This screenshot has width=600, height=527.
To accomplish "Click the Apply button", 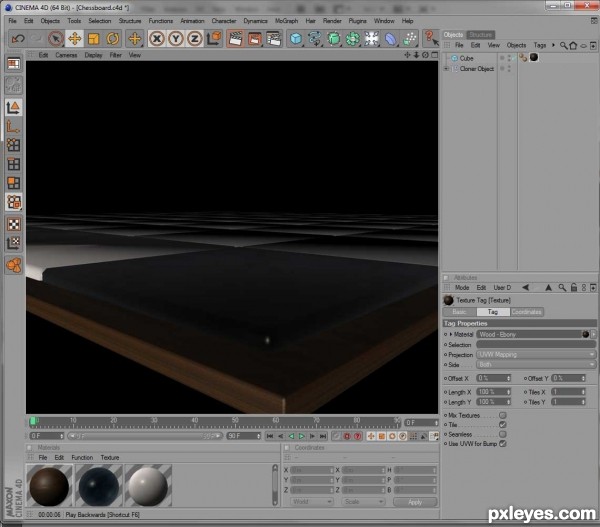I will tap(415, 502).
